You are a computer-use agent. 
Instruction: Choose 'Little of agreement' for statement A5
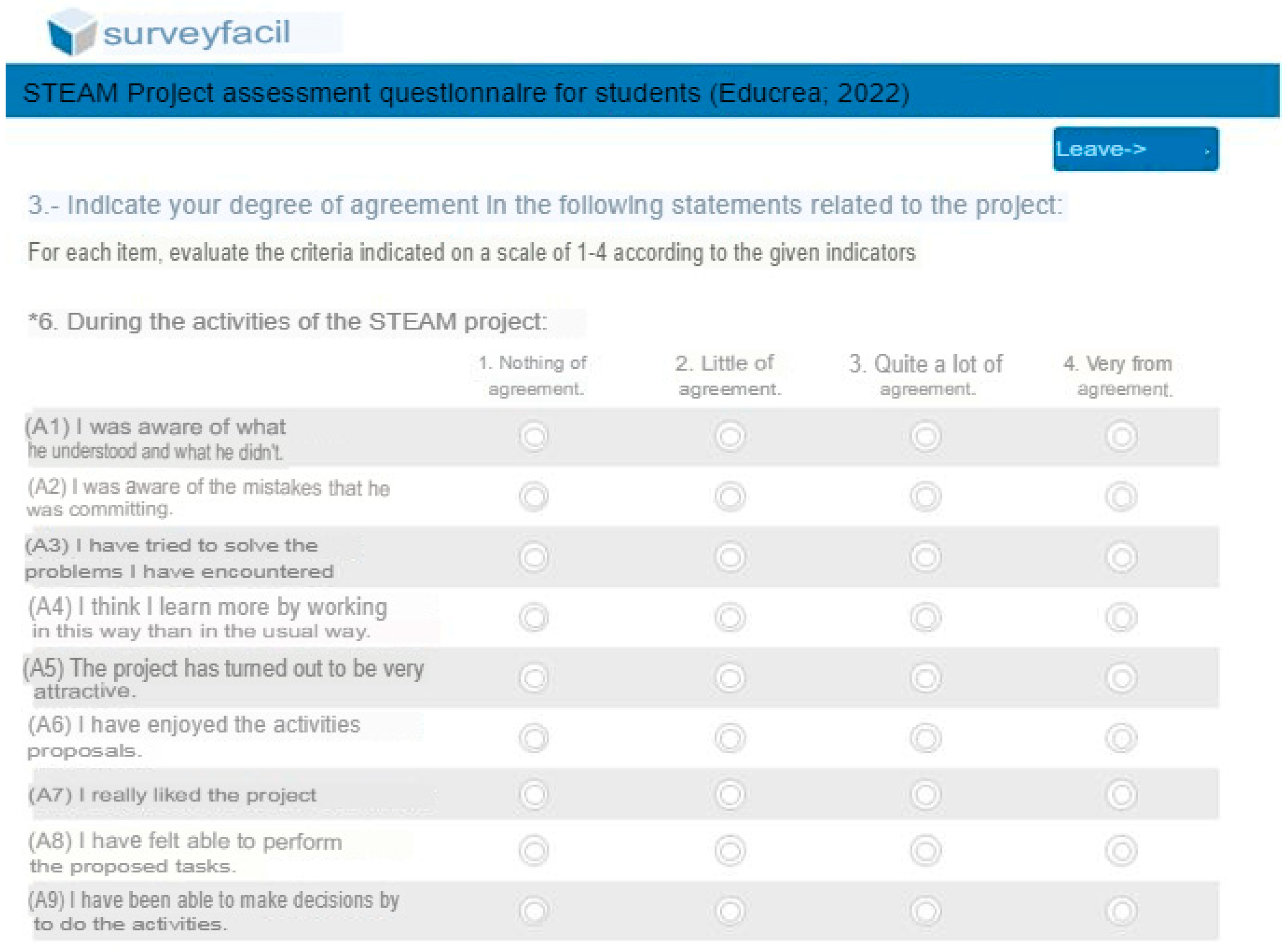[x=730, y=678]
